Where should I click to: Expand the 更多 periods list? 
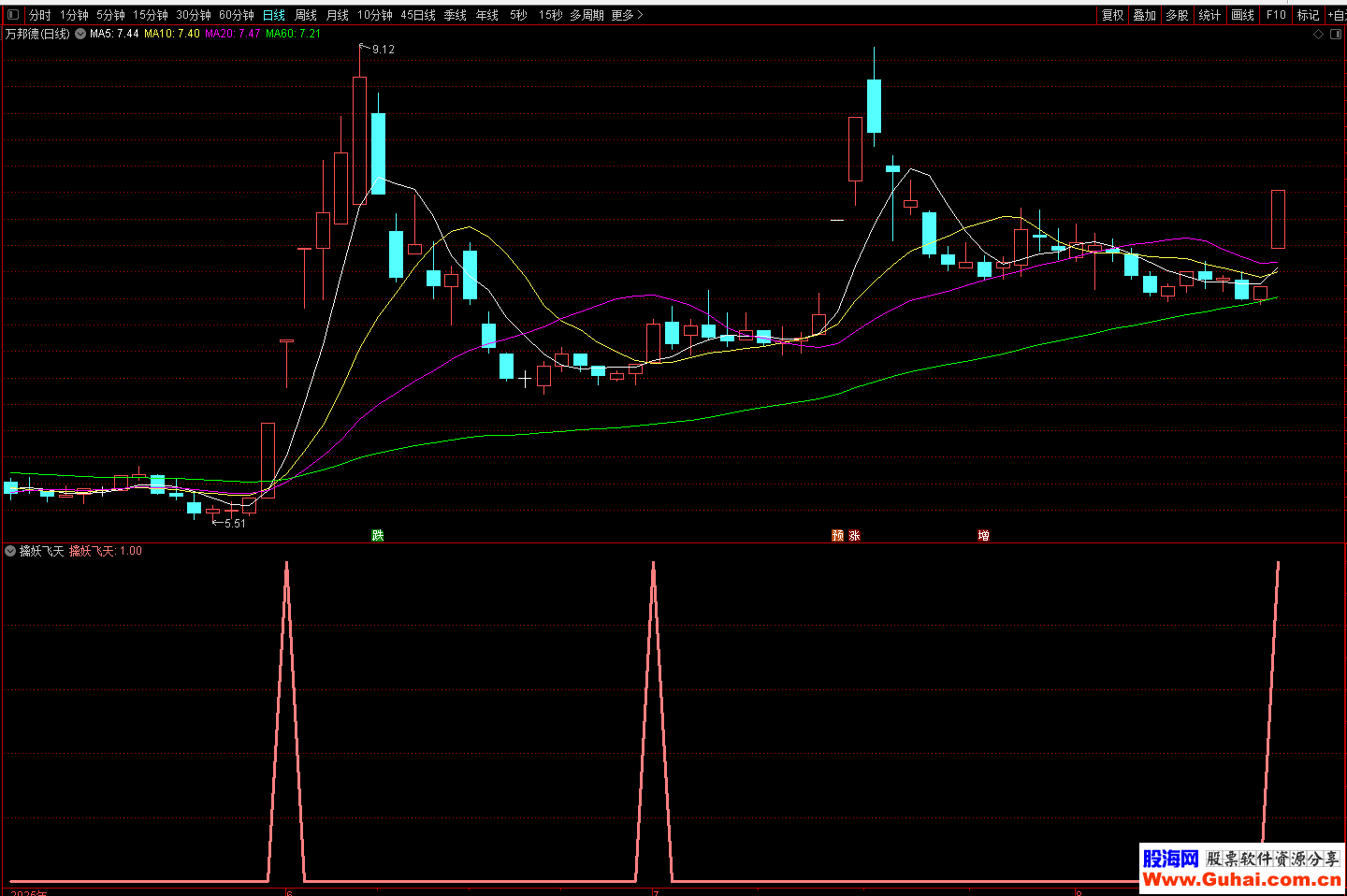[x=628, y=15]
